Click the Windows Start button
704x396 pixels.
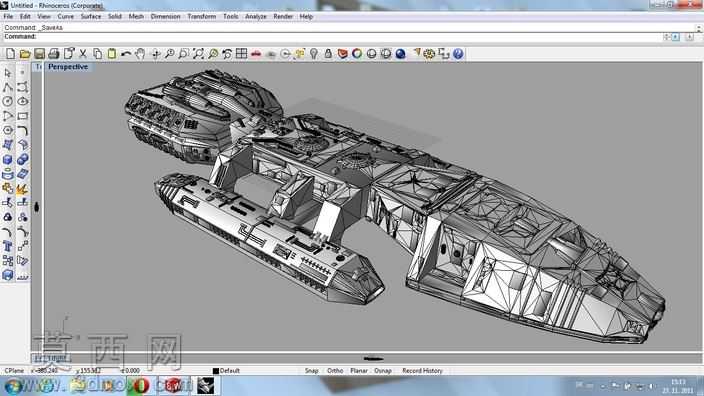(x=13, y=386)
